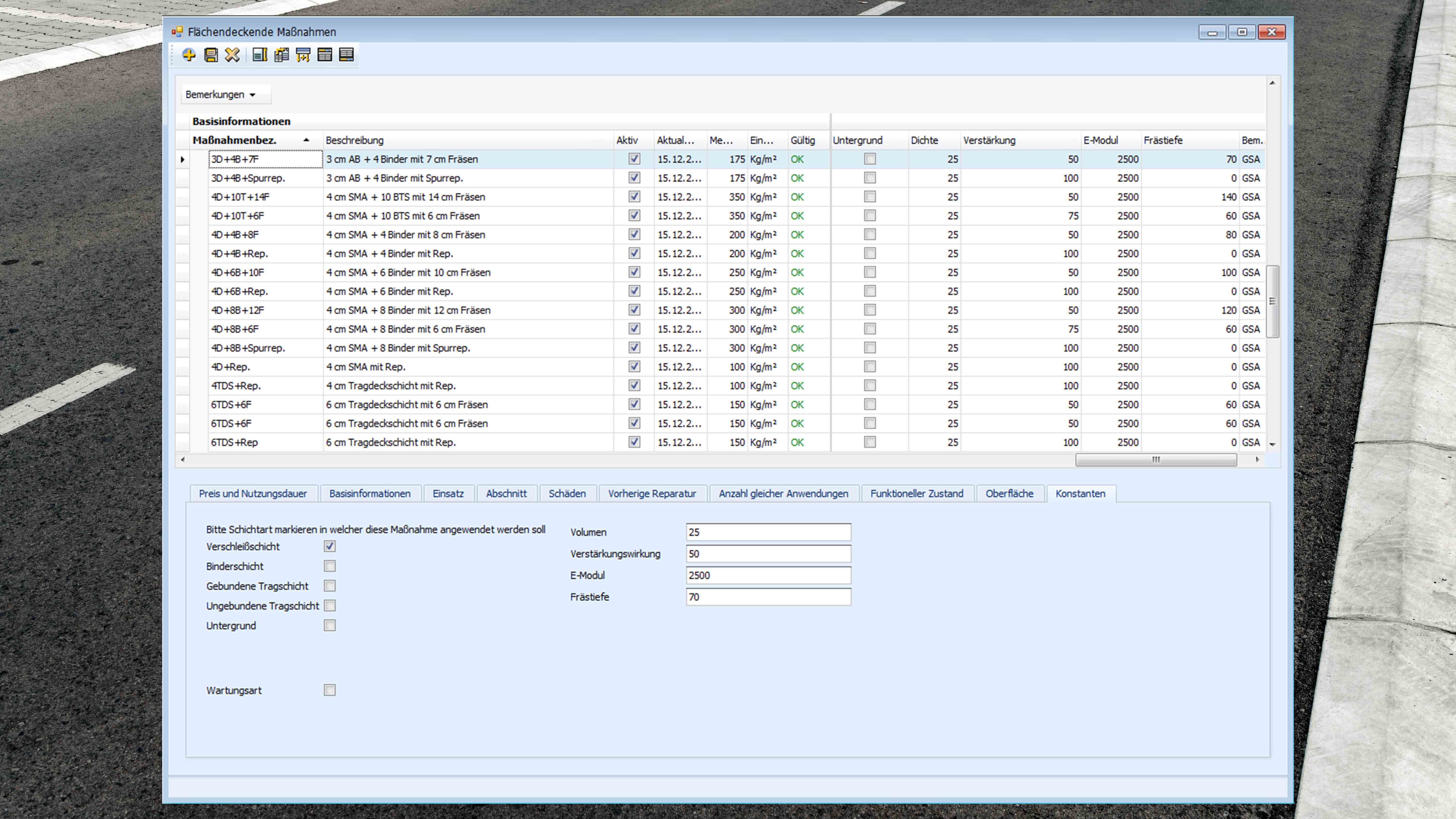Open the Bemerkungen dropdown

point(221,94)
